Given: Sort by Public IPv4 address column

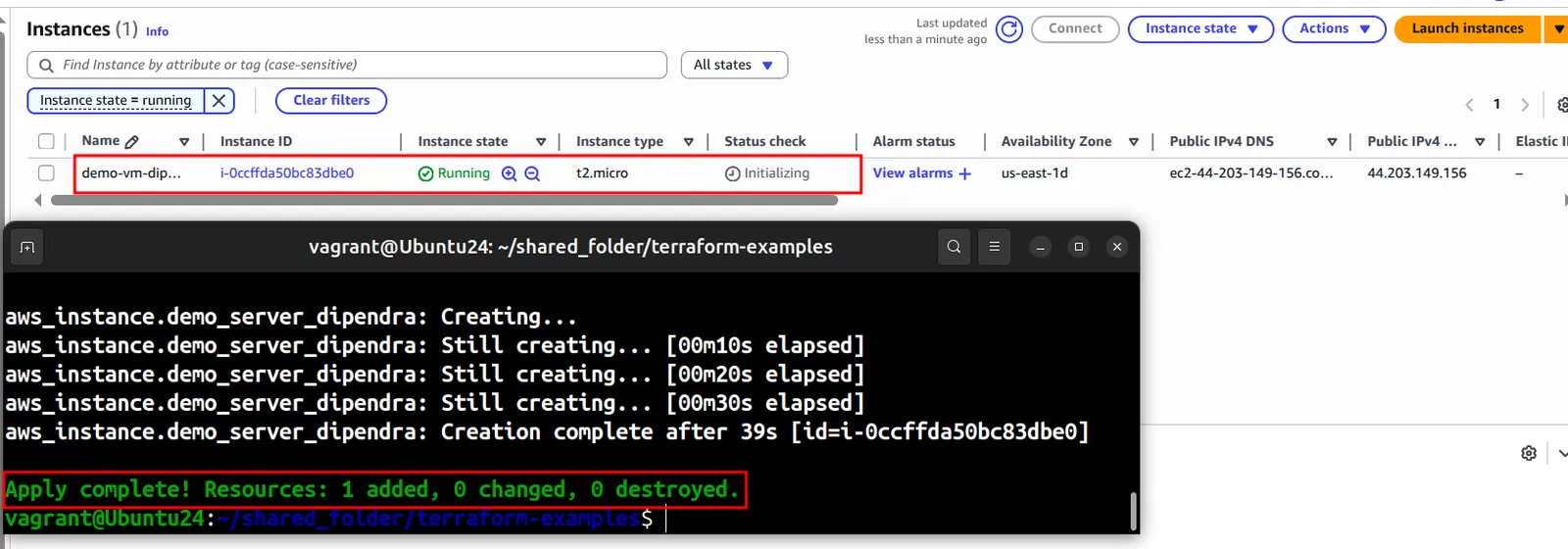Looking at the screenshot, I should [x=1480, y=142].
